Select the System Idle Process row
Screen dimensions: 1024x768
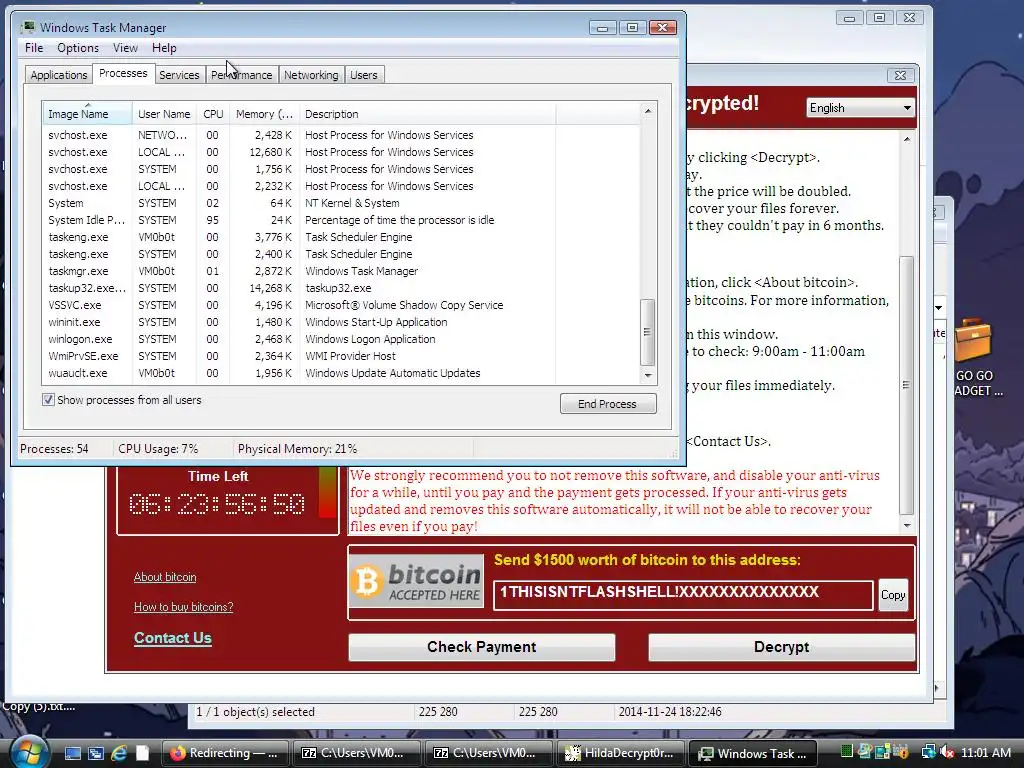(341, 220)
